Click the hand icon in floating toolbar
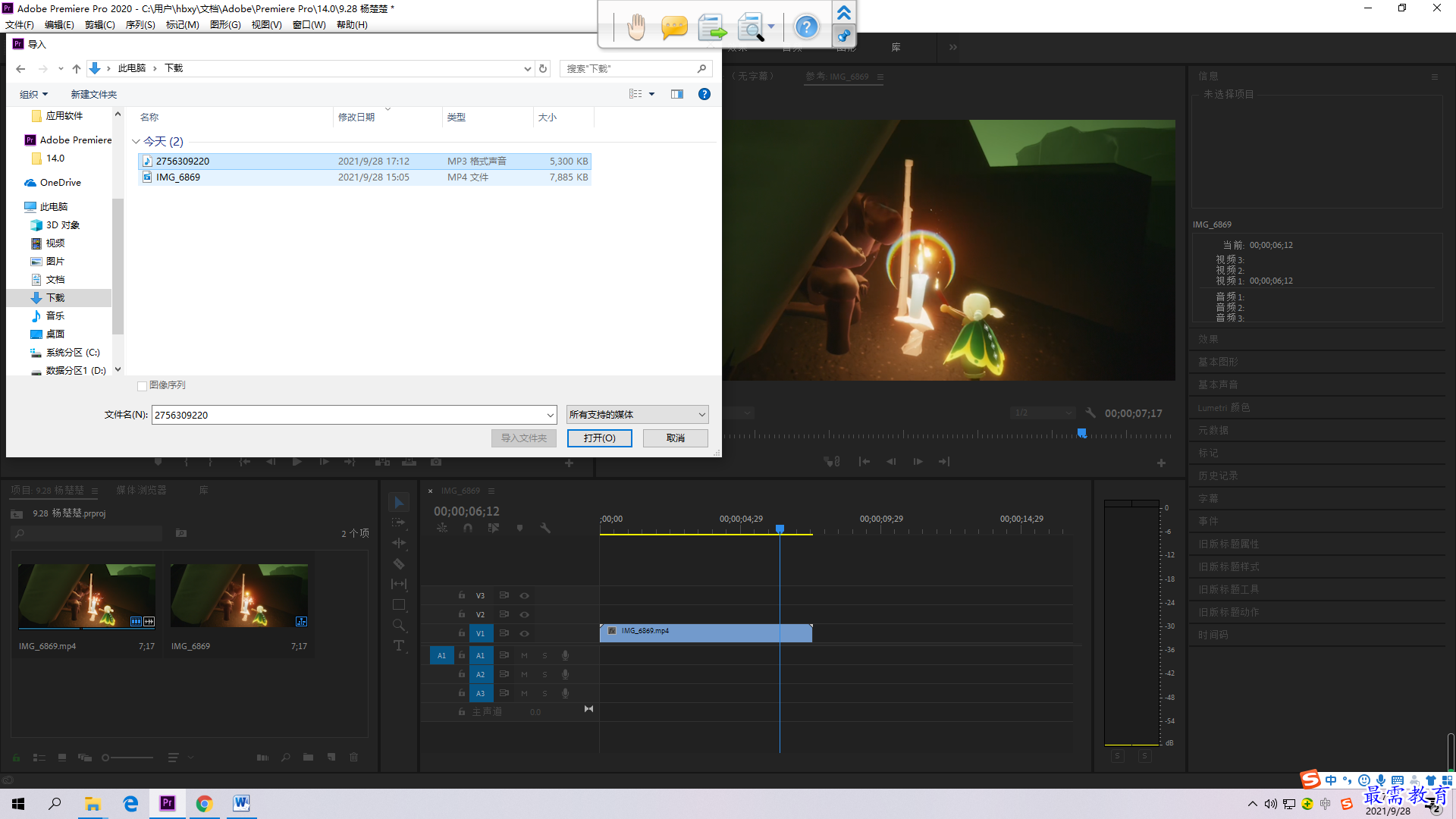The image size is (1456, 819). coord(636,27)
